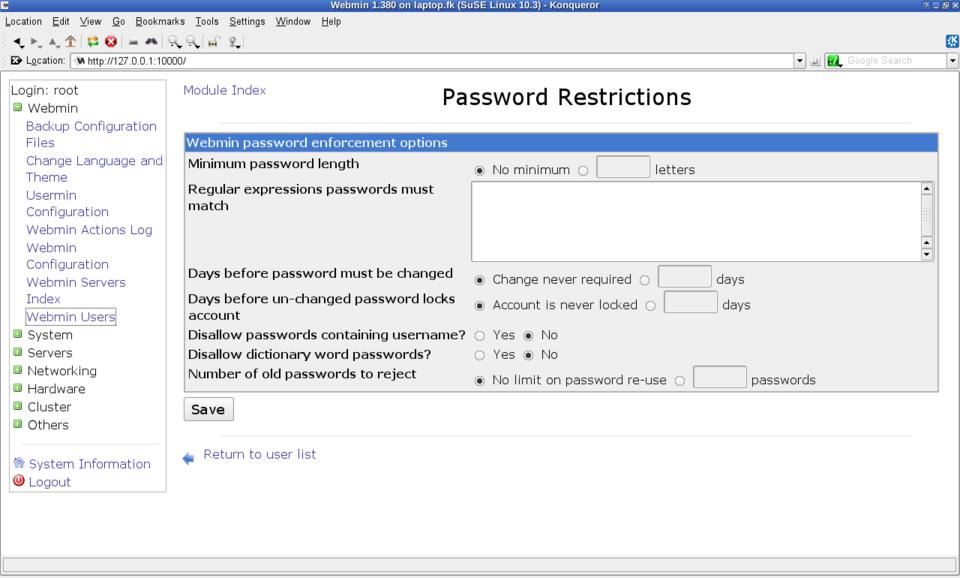960x578 pixels.
Task: Open the Bookmarks menu
Action: tap(160, 21)
